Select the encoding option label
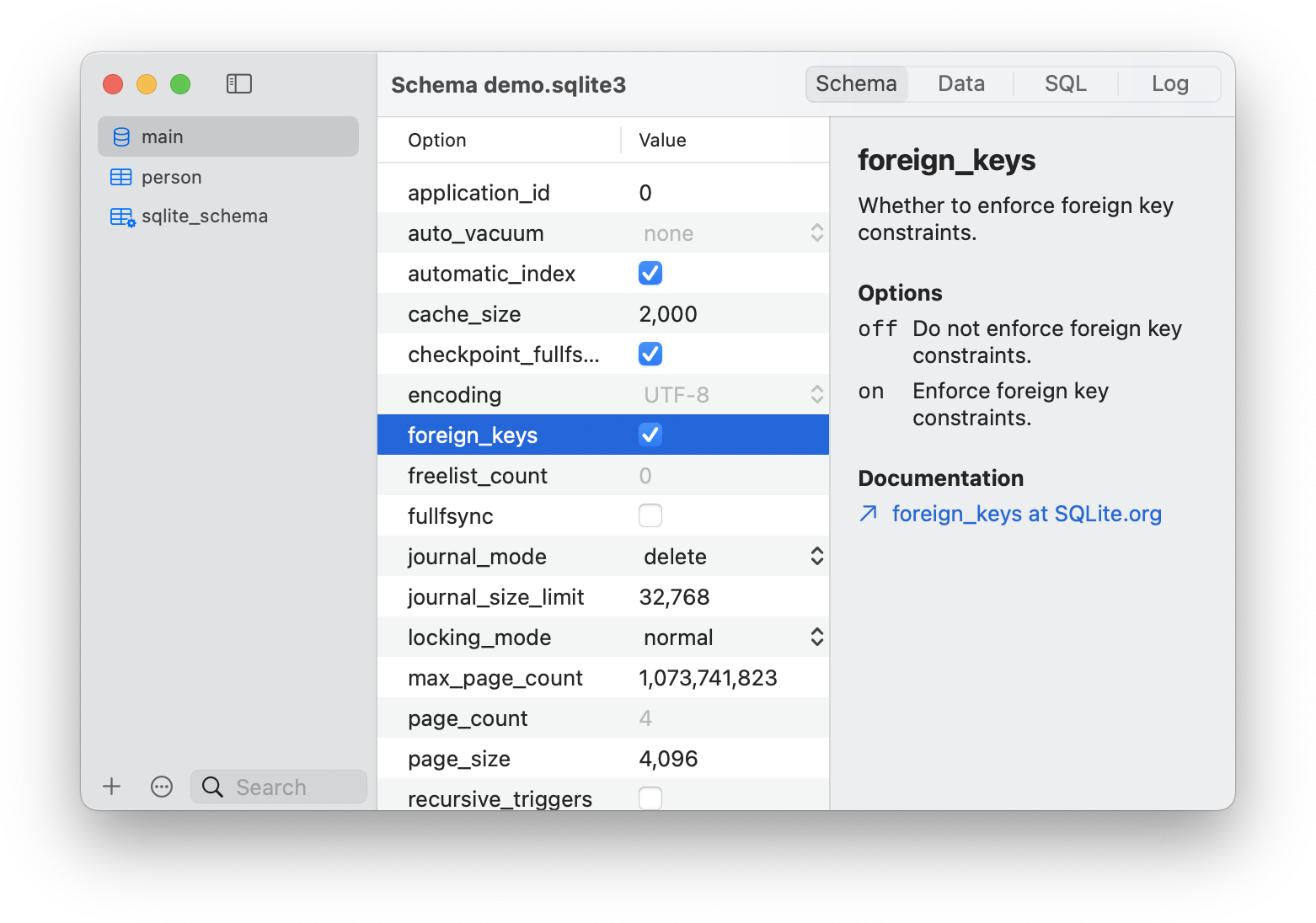Screen dimensions: 1316x923 (455, 395)
